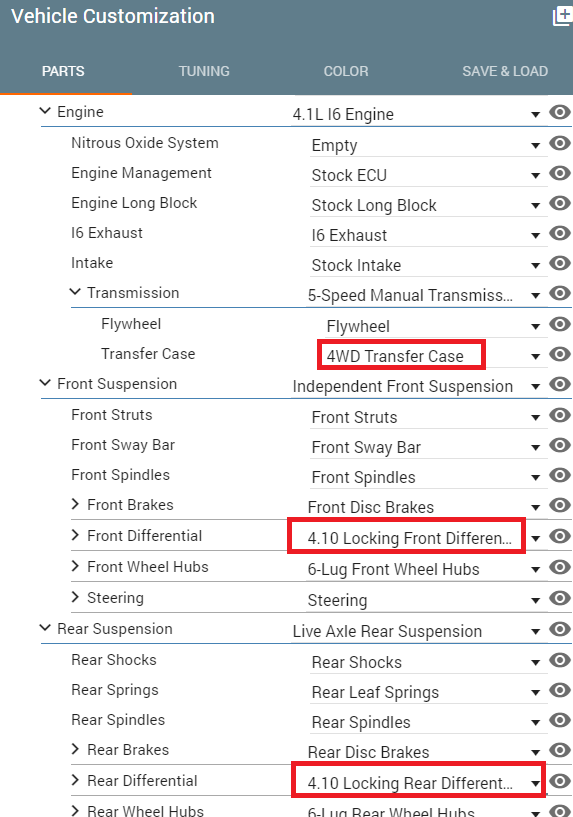
Task: Select the Steering tree item label
Action: (x=115, y=598)
